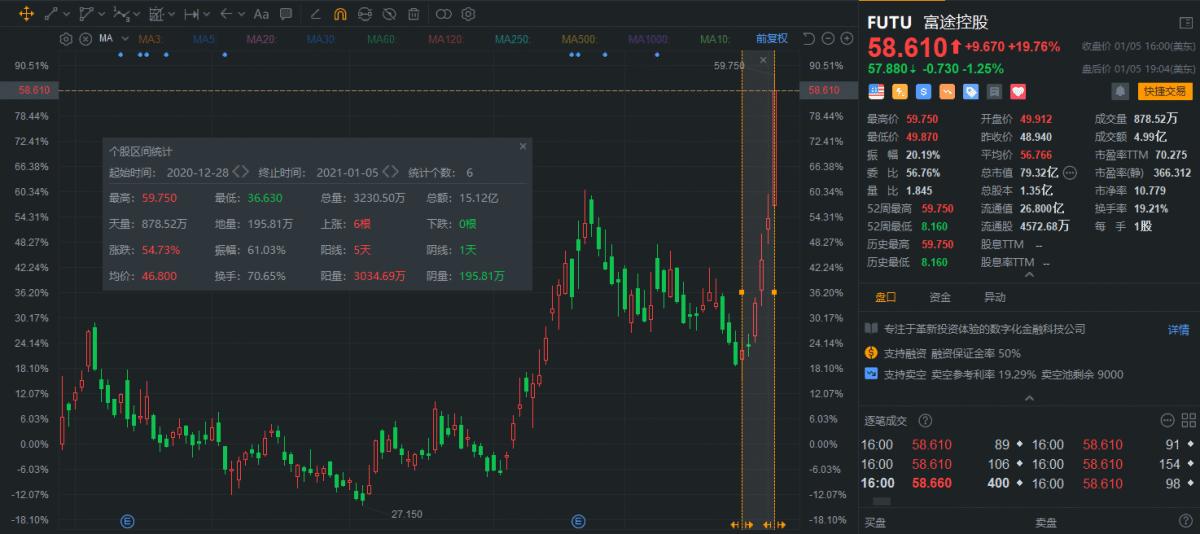Screen dimensions: 1200x534
Task: Click the 快捷交易 quick trade button
Action: (1165, 91)
